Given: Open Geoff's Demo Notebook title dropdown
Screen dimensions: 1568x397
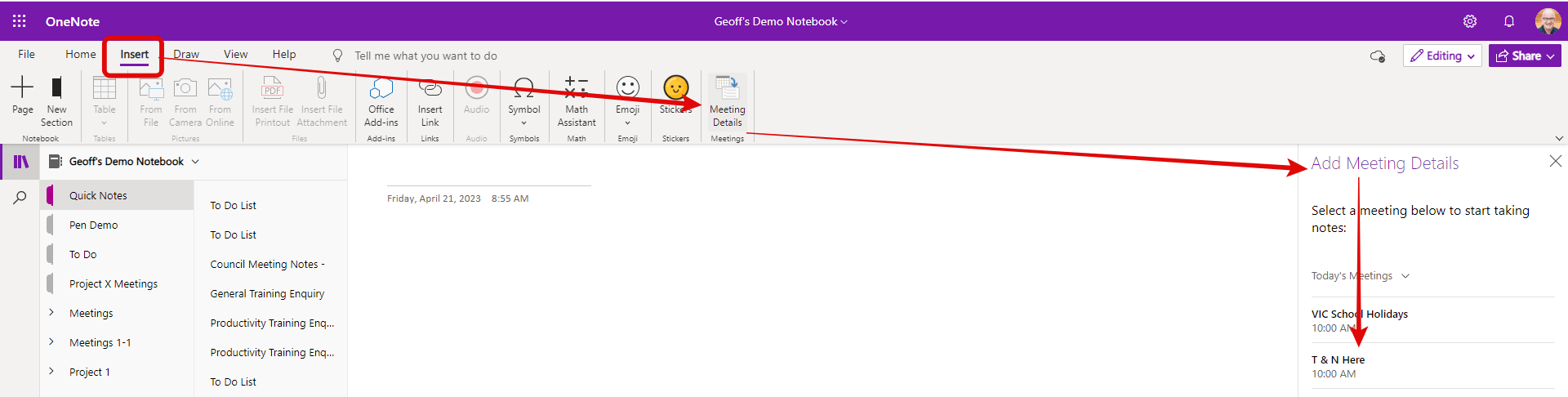Looking at the screenshot, I should click(x=781, y=21).
